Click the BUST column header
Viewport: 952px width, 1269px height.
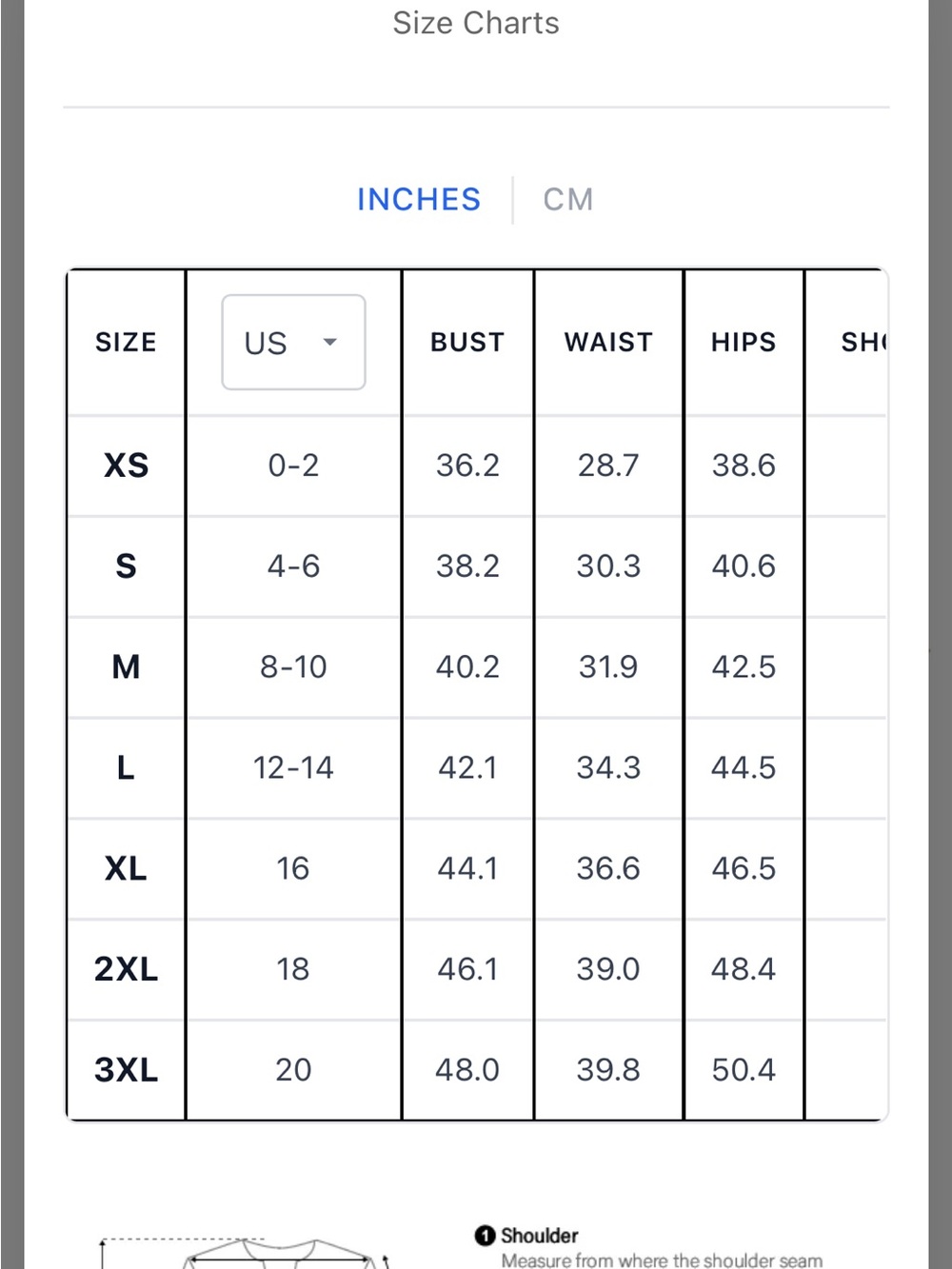(x=467, y=342)
